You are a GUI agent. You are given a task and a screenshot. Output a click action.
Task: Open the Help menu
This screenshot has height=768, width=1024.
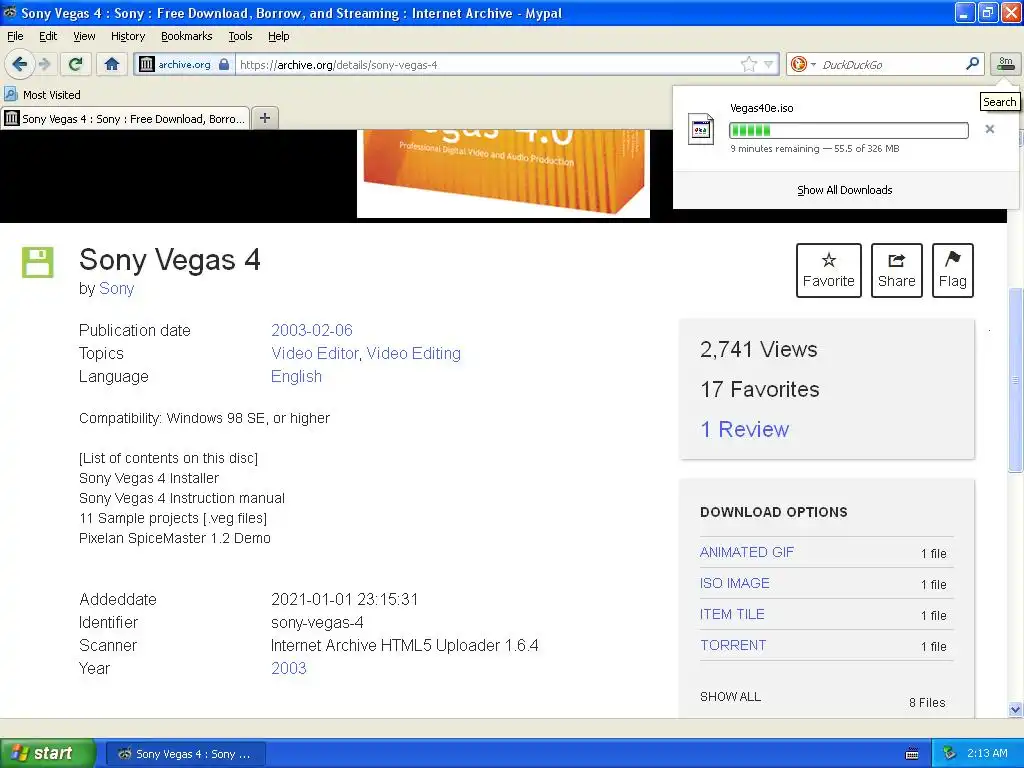(278, 36)
